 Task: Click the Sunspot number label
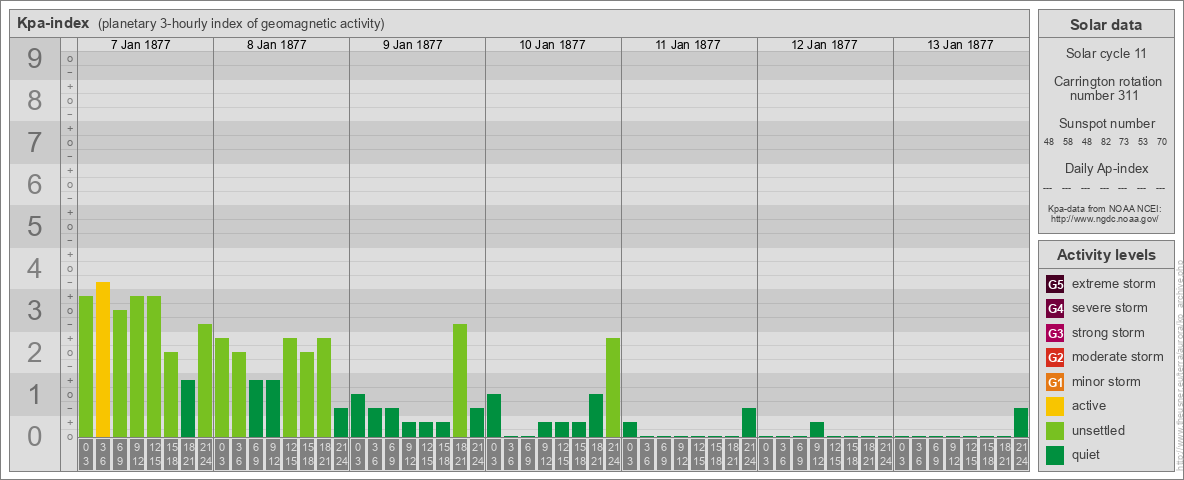click(1106, 124)
